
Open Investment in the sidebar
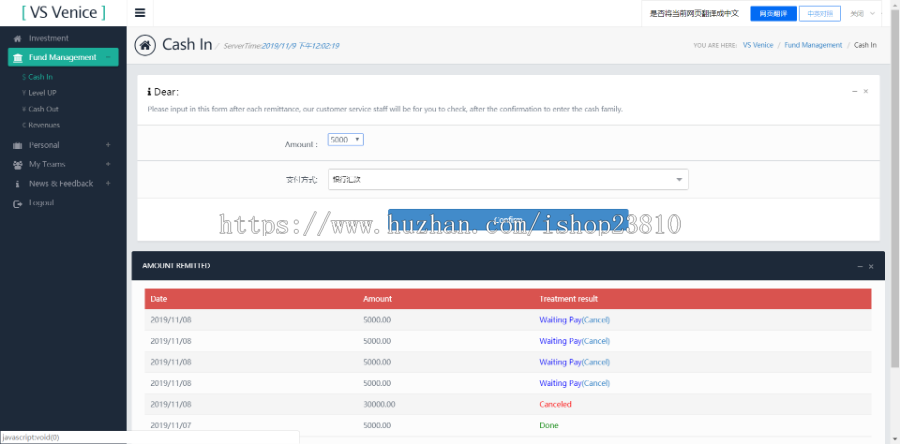49,38
